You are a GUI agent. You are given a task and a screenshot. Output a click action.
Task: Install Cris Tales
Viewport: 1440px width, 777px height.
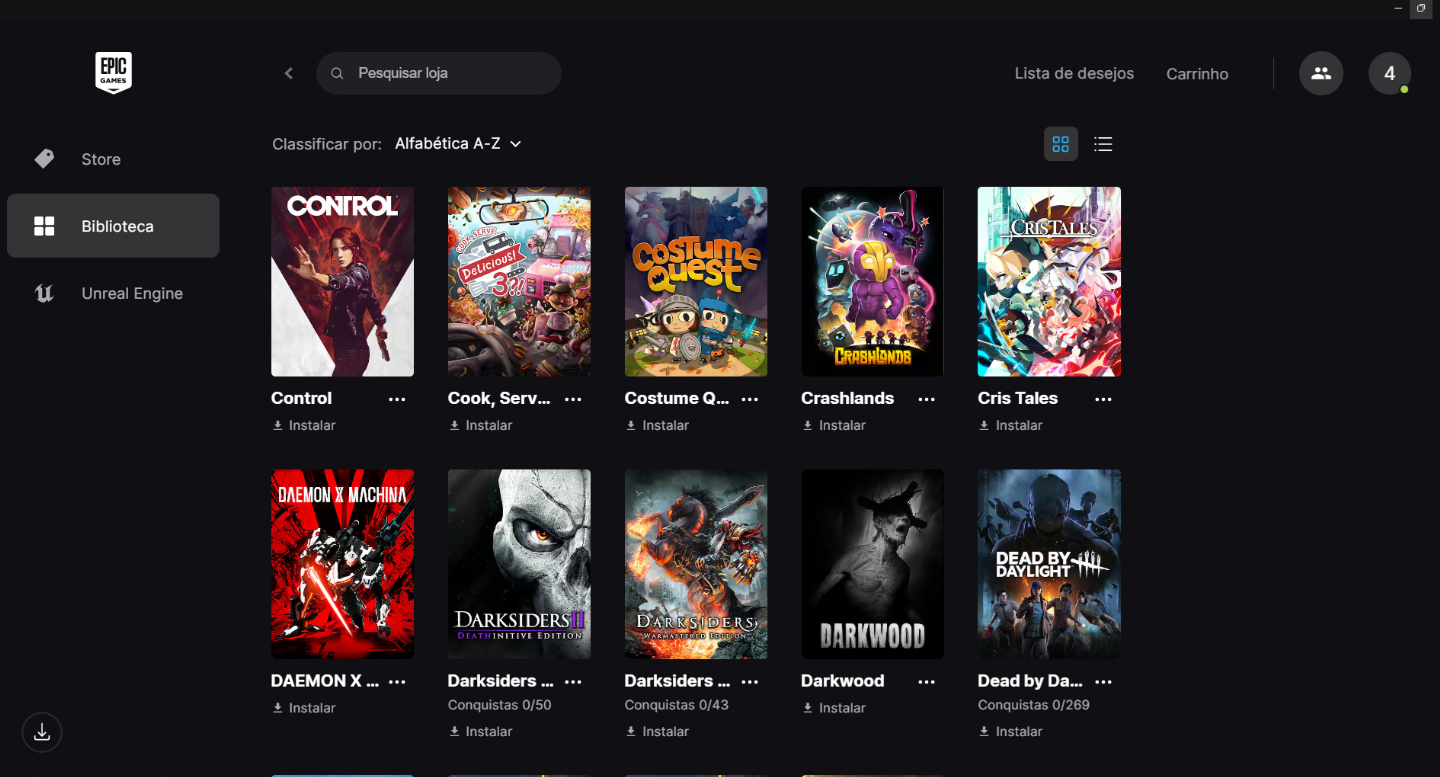(x=1010, y=425)
